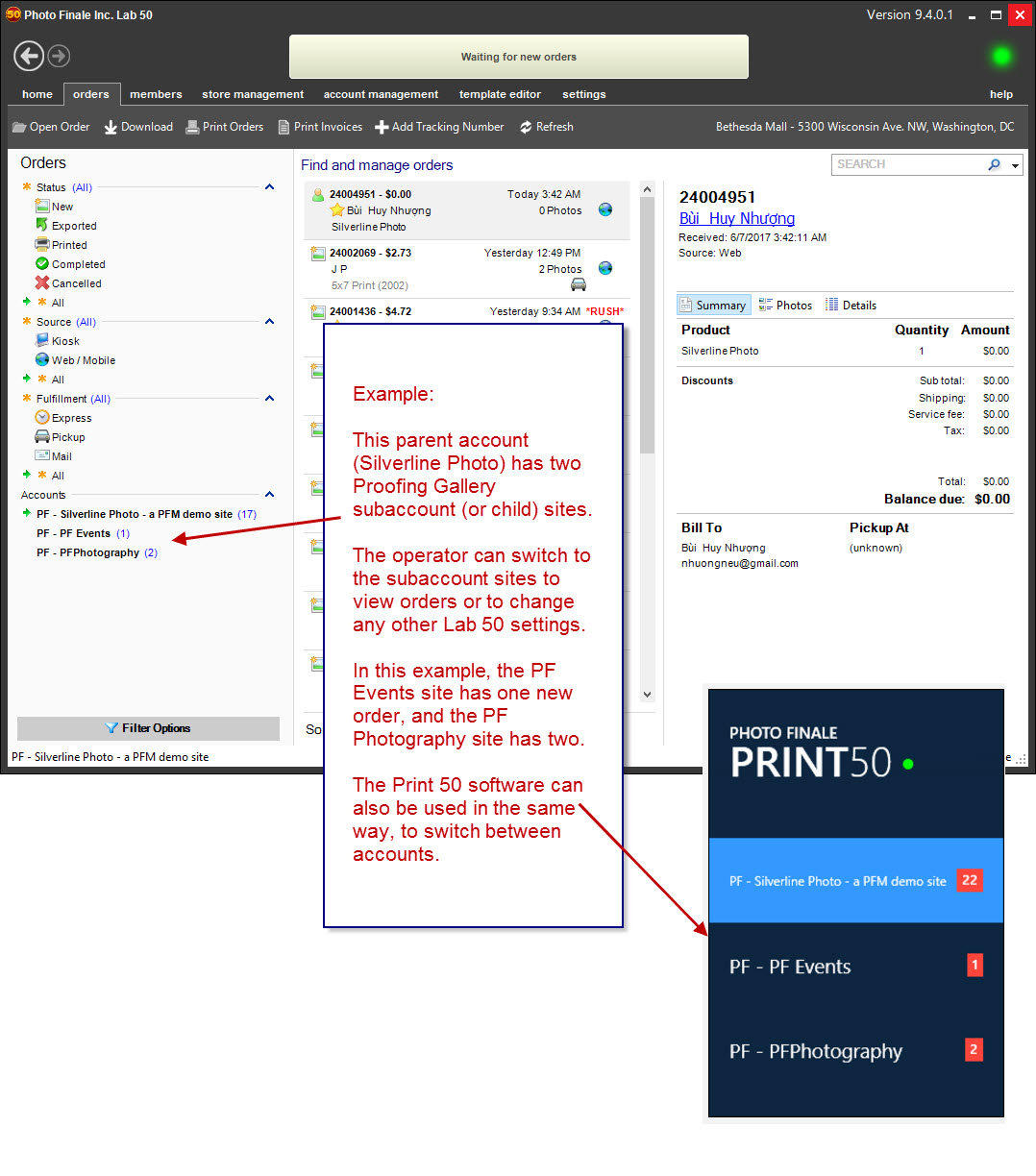Select Mail fulfillment filter
The width and height of the screenshot is (1036, 1176).
[53, 456]
